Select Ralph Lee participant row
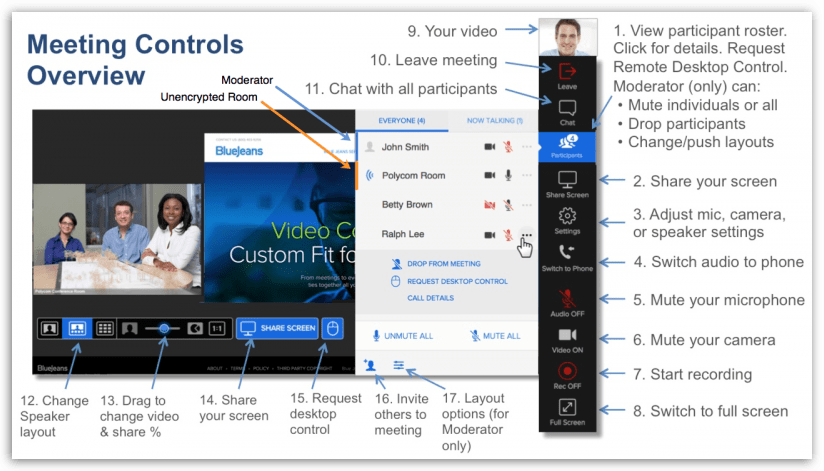Viewport: 824px width, 471px height. (447, 234)
